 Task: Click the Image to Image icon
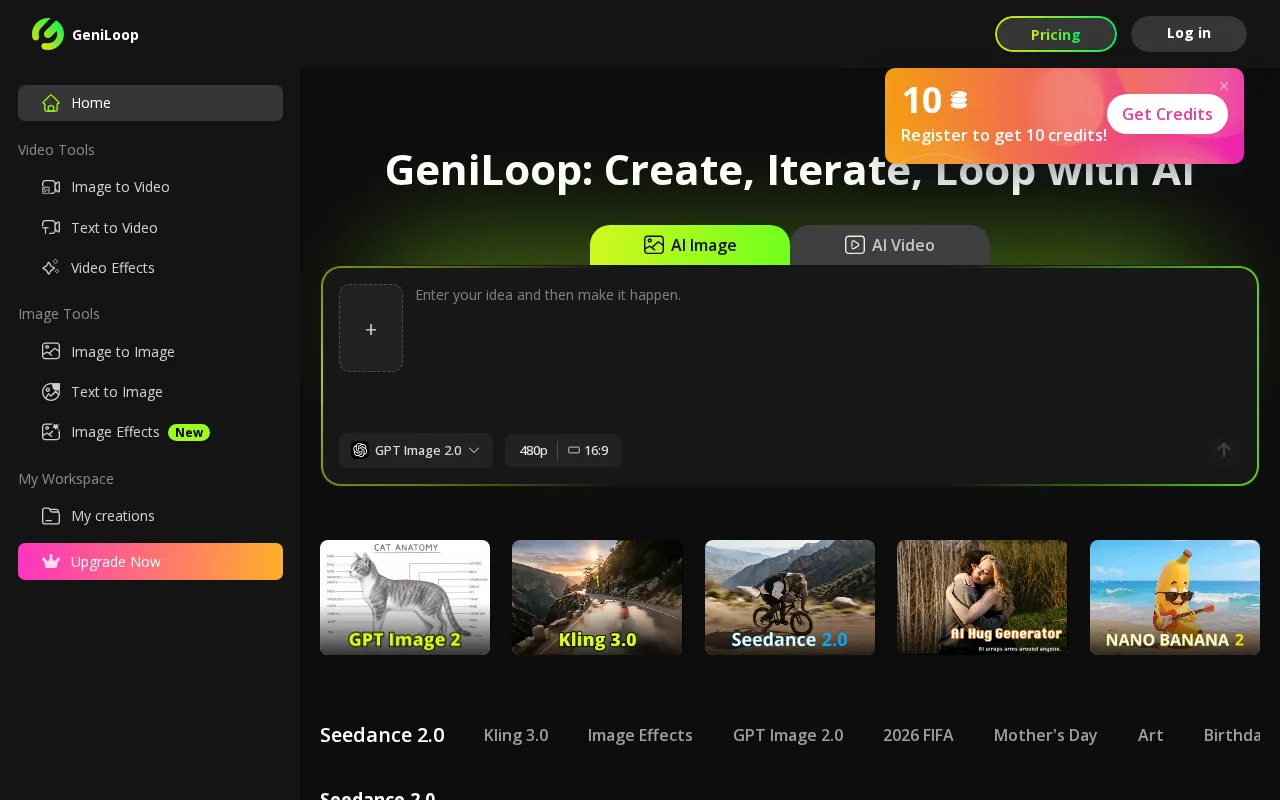click(x=51, y=351)
